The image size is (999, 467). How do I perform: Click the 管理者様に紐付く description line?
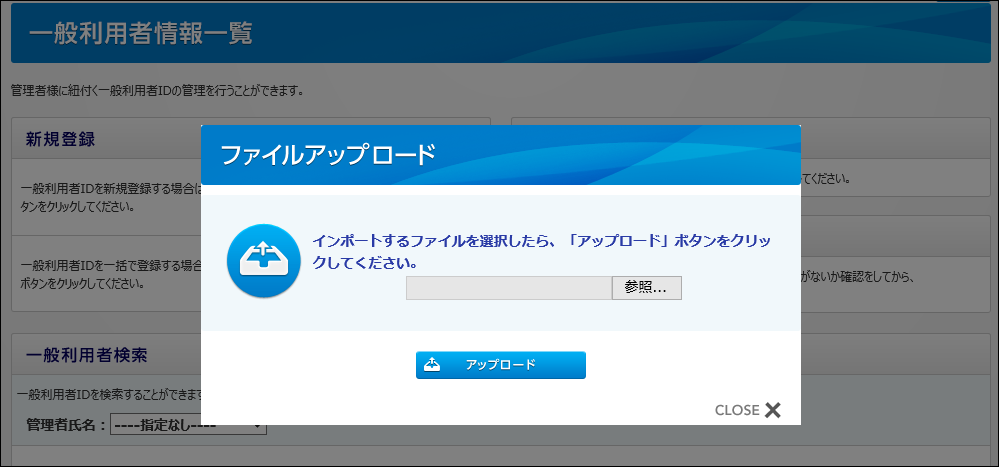point(157,91)
